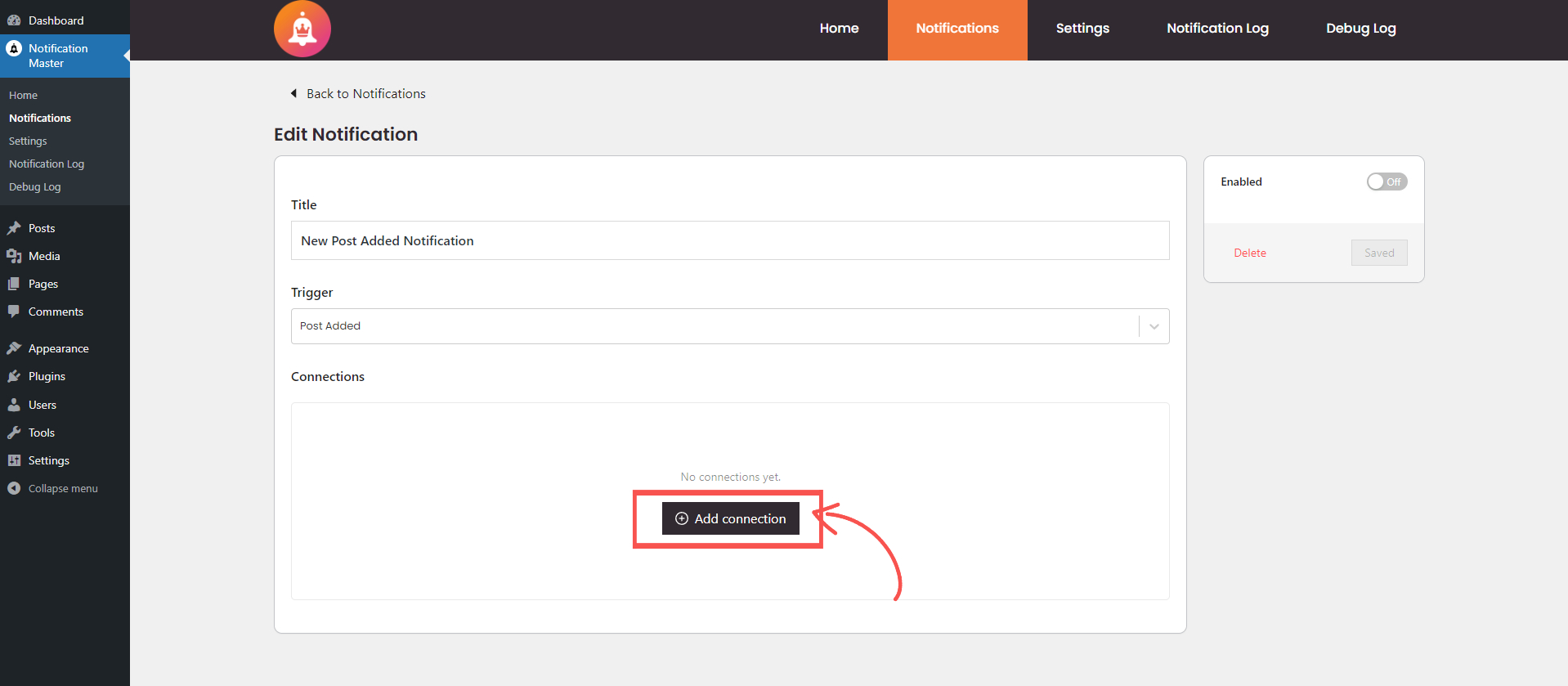Click the Collapse menu arrow icon

pyautogui.click(x=14, y=488)
